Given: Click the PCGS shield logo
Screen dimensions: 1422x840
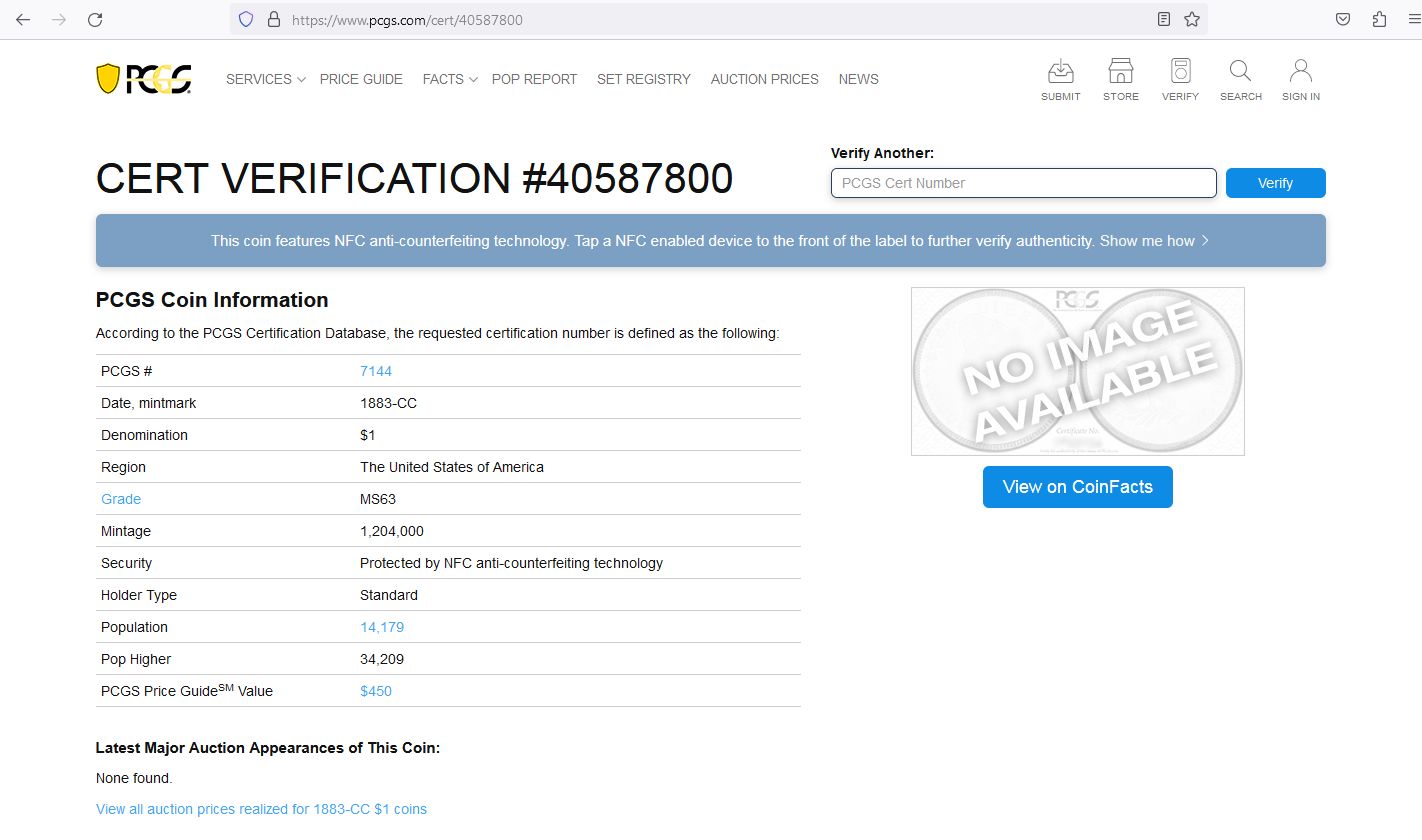Looking at the screenshot, I should (144, 79).
